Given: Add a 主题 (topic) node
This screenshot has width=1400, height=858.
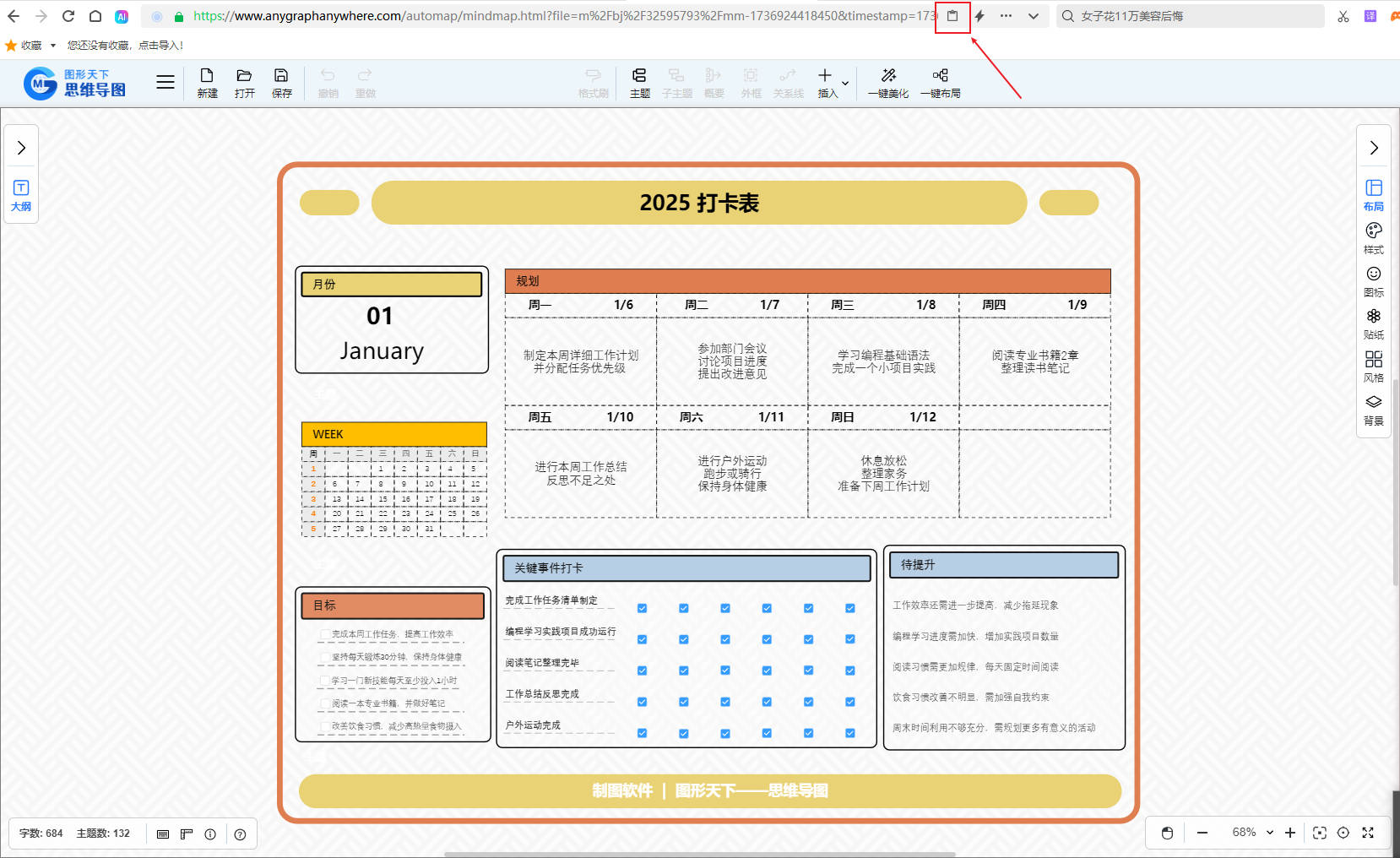Looking at the screenshot, I should (x=639, y=83).
